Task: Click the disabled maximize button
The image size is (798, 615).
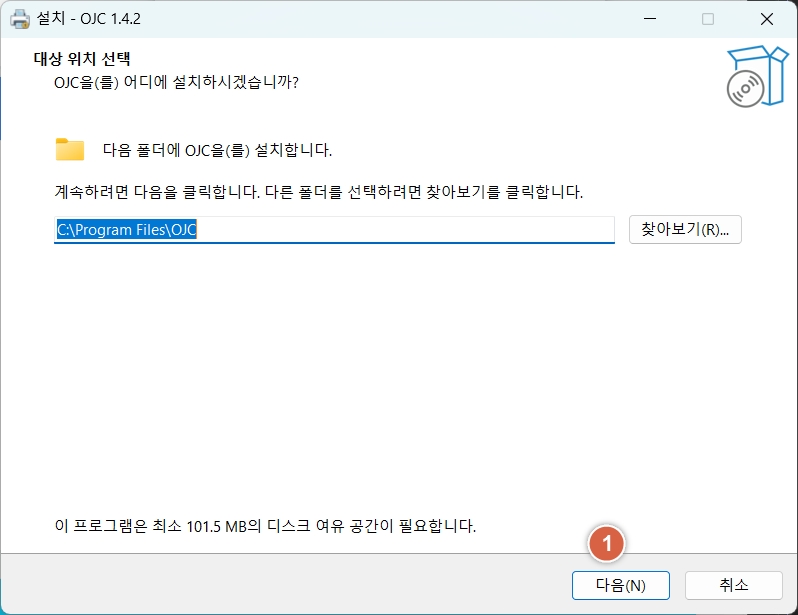Action: pos(708,19)
